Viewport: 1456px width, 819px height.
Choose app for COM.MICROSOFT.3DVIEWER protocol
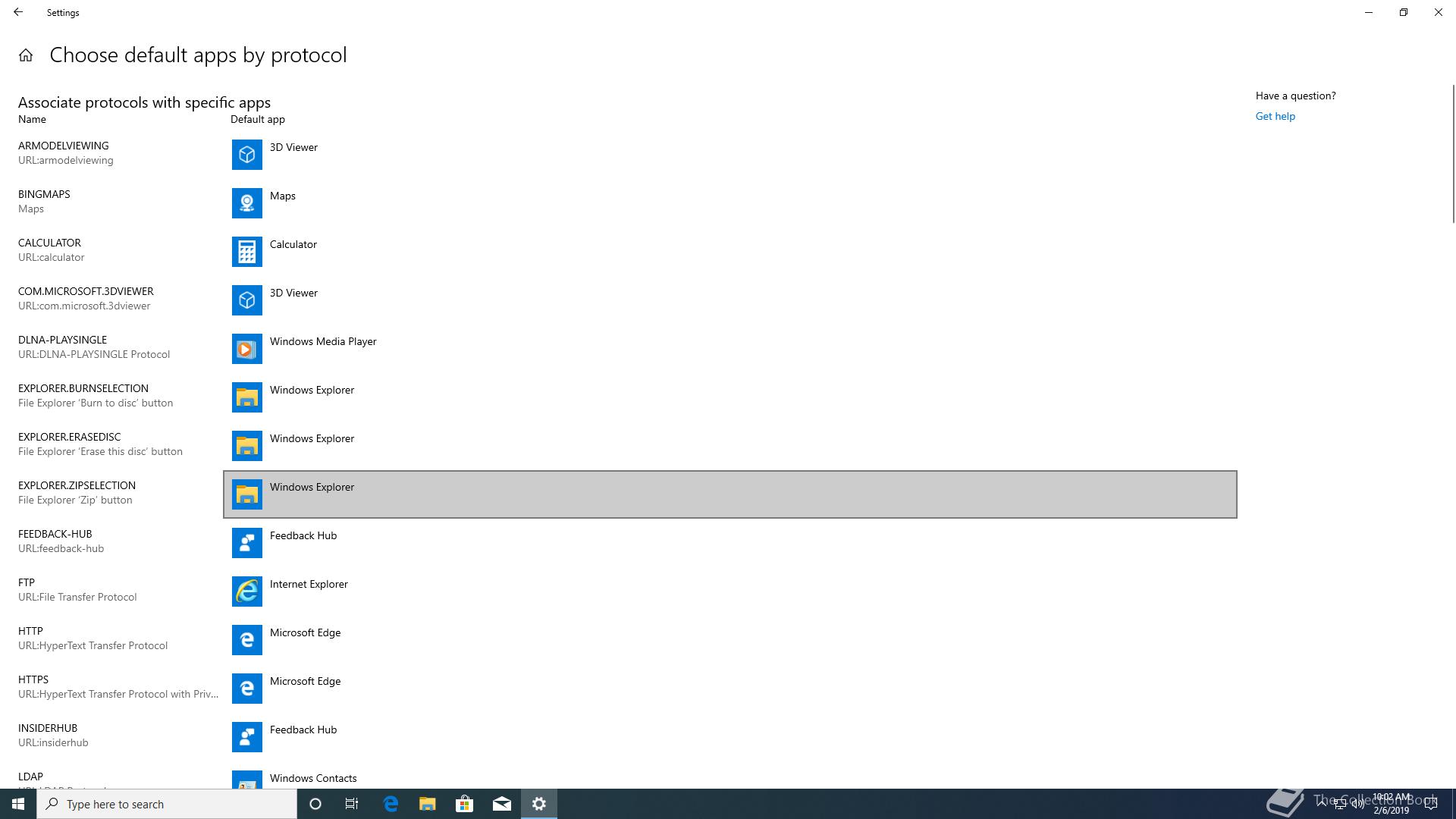coord(293,293)
